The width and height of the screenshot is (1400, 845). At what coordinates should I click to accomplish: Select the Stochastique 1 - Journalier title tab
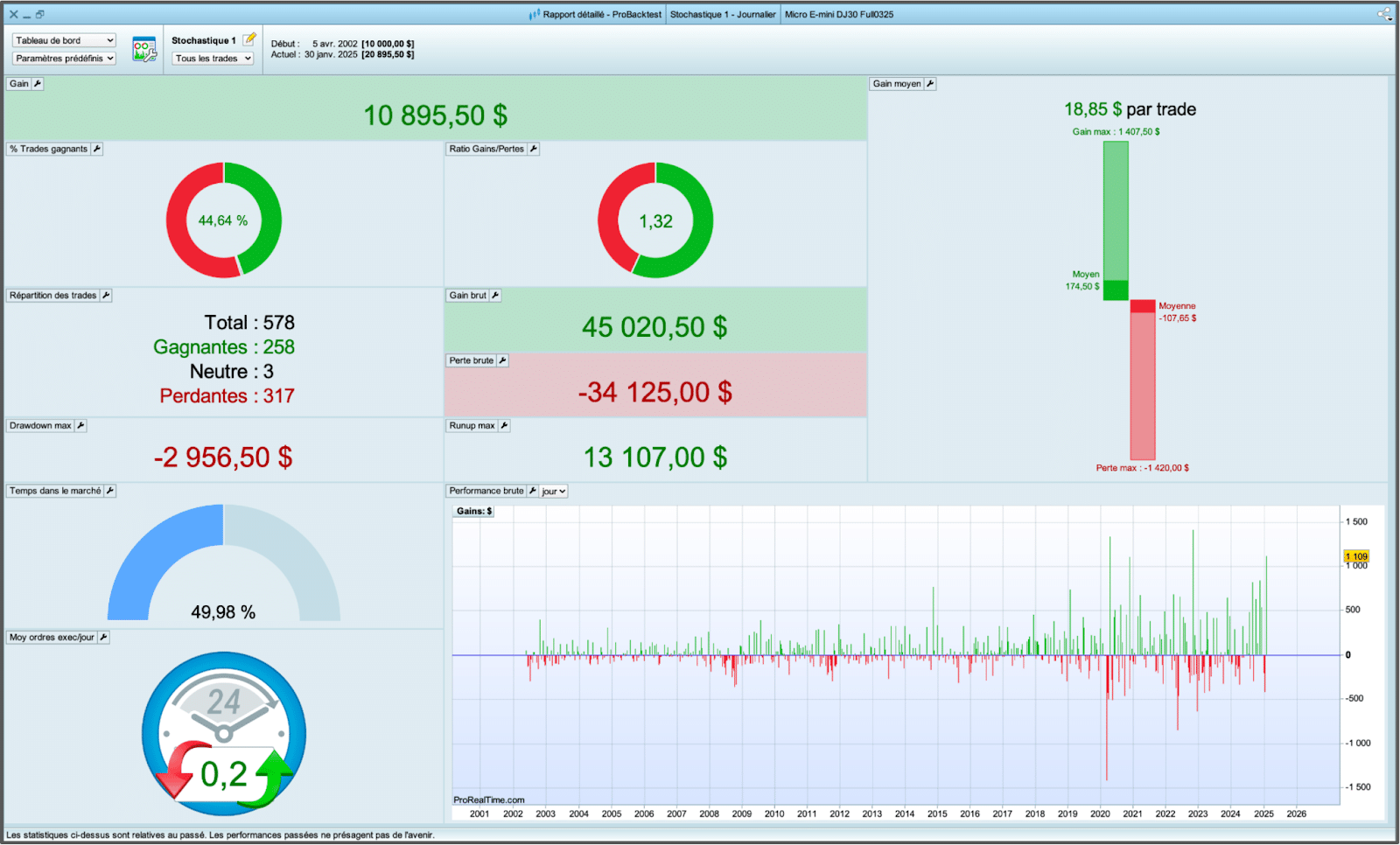pos(723,14)
